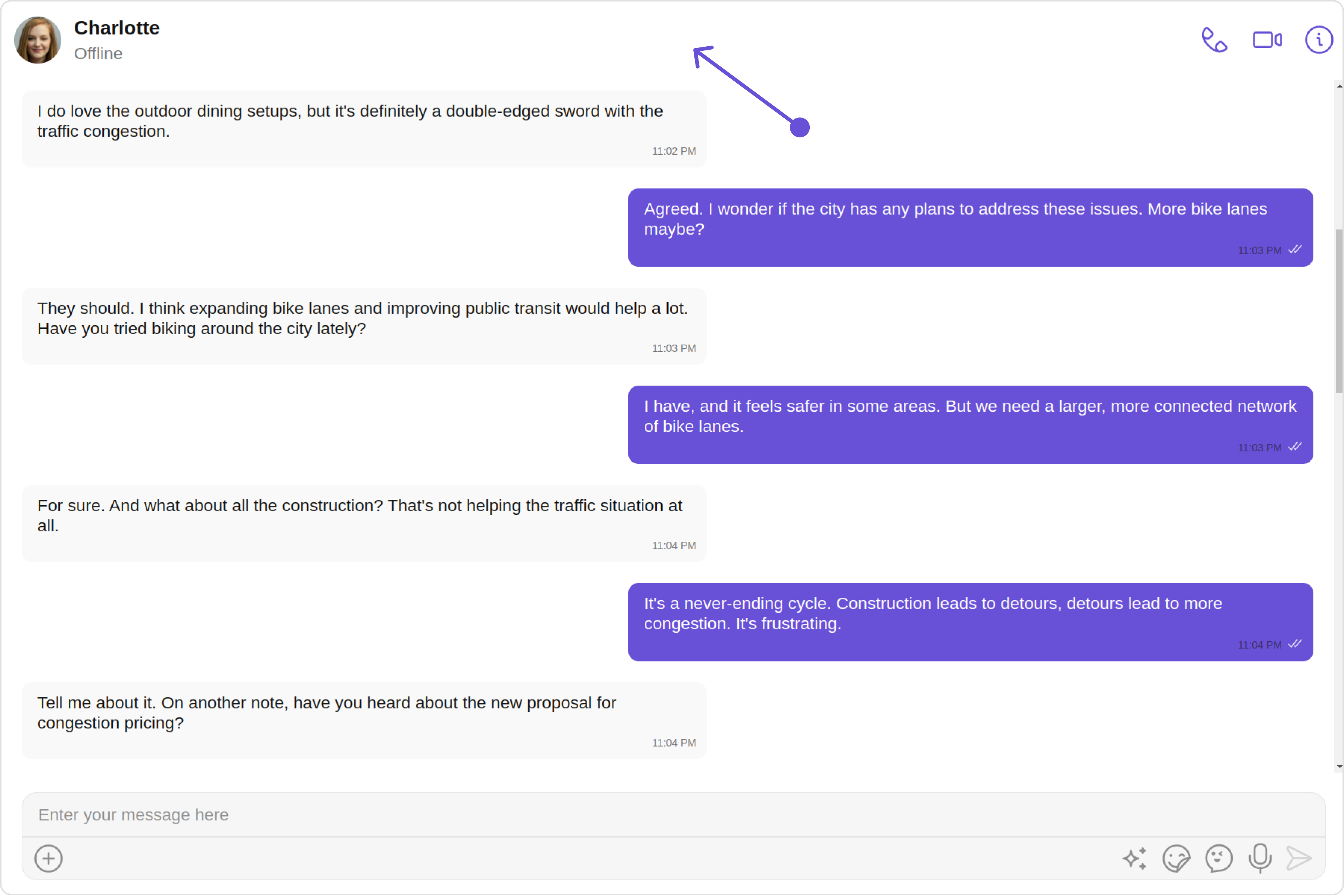
Task: Start a video call with Charlotte
Action: (x=1267, y=40)
